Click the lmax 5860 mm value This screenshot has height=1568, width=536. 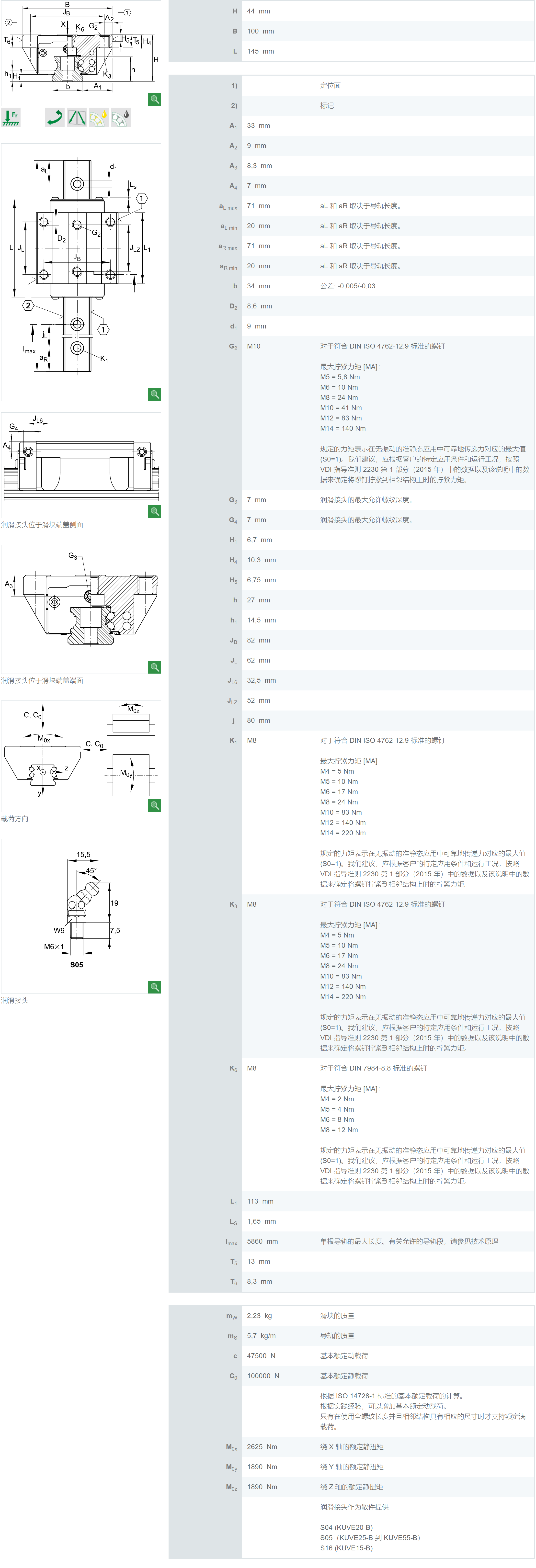tap(262, 1241)
